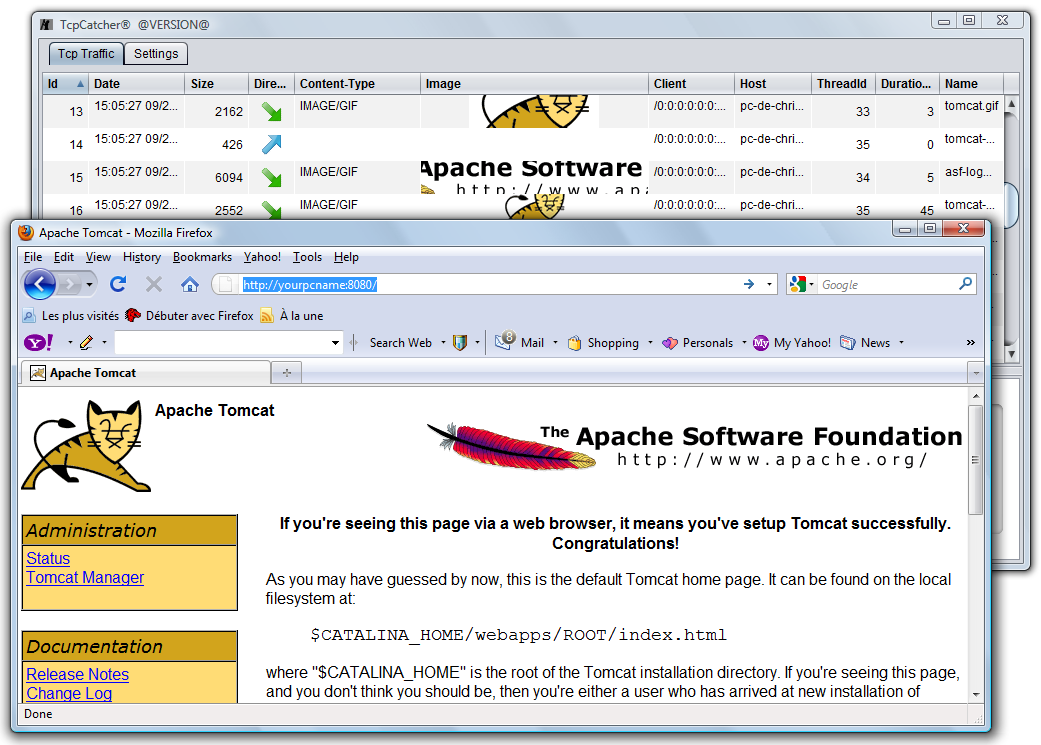This screenshot has width=1041, height=745.
Task: Open the new tab plus button
Action: pyautogui.click(x=287, y=373)
